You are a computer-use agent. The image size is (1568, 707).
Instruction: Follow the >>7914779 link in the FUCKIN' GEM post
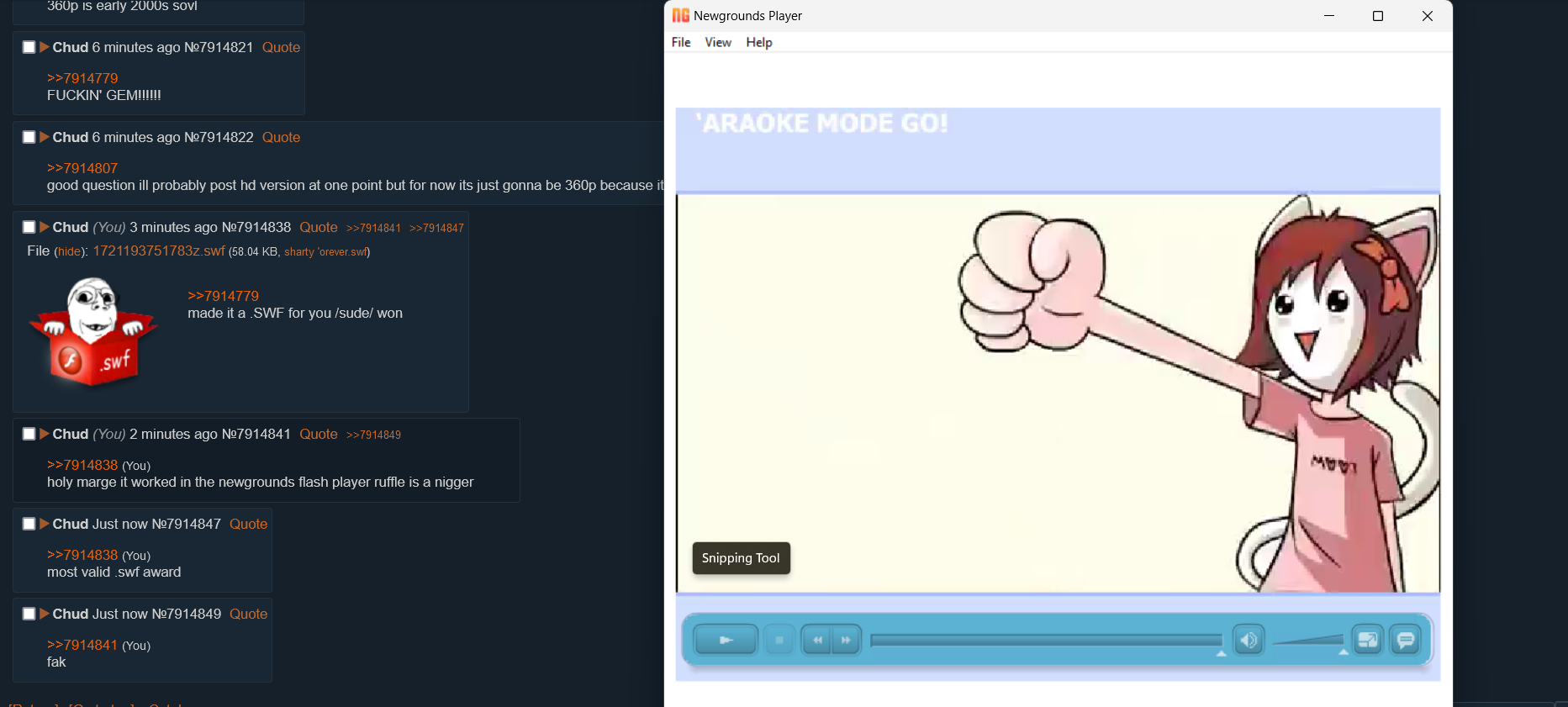[x=82, y=78]
